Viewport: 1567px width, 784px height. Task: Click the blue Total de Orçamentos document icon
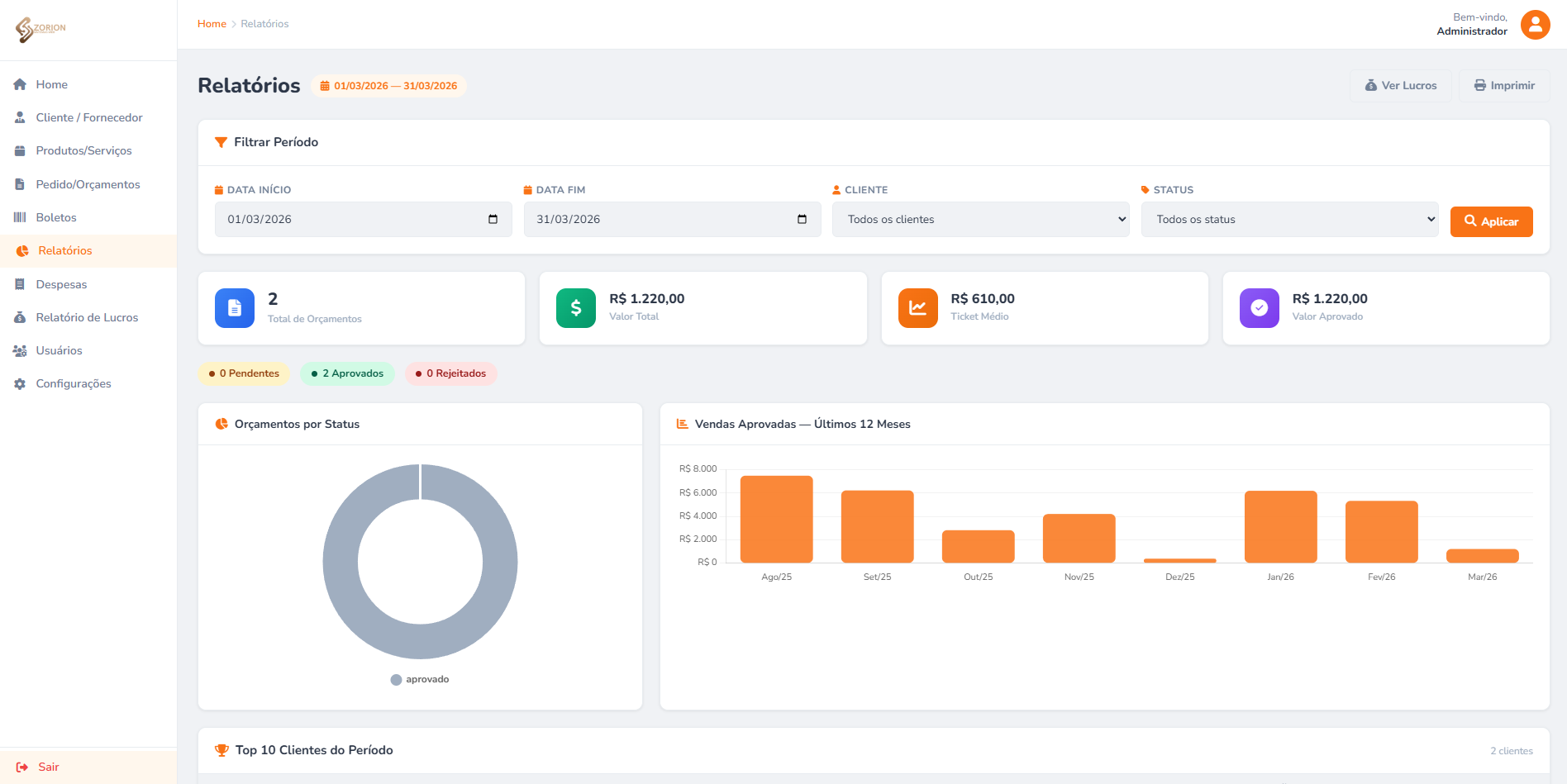(x=235, y=308)
